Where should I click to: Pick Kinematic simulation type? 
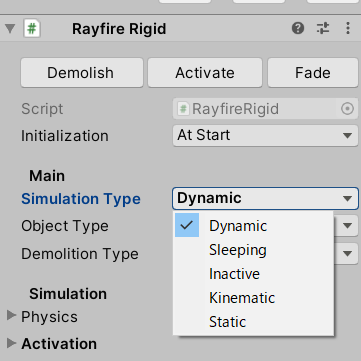pos(253,298)
